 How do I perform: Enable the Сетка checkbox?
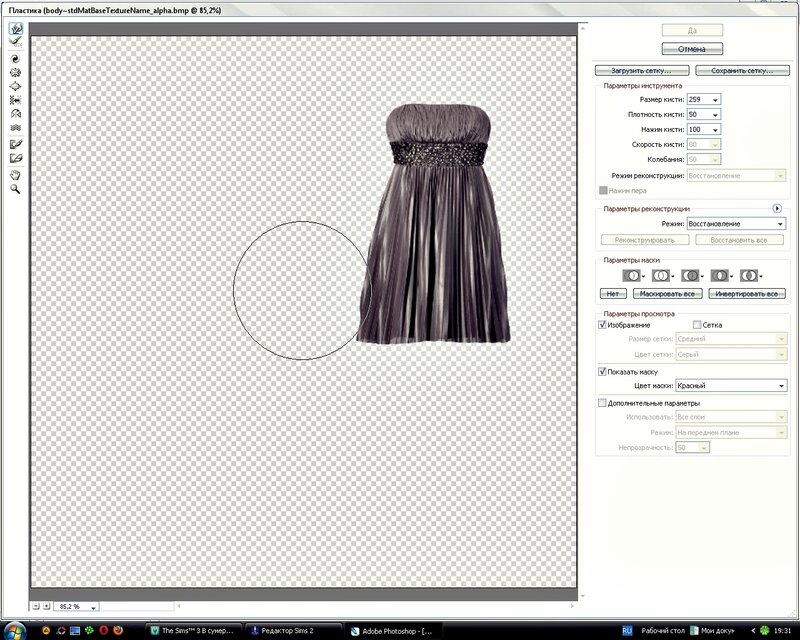point(697,325)
